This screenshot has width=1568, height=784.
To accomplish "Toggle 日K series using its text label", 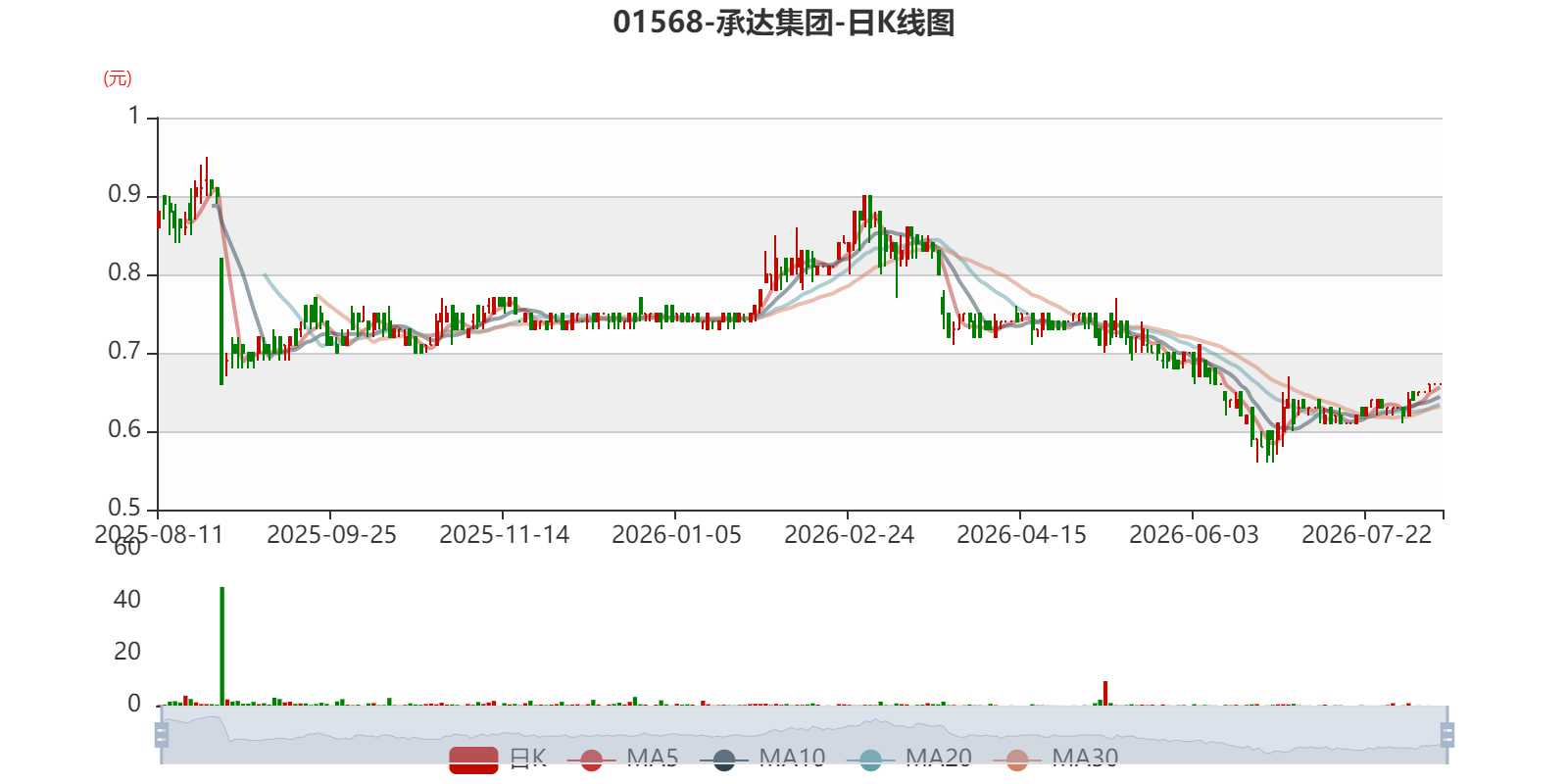I will click(528, 759).
